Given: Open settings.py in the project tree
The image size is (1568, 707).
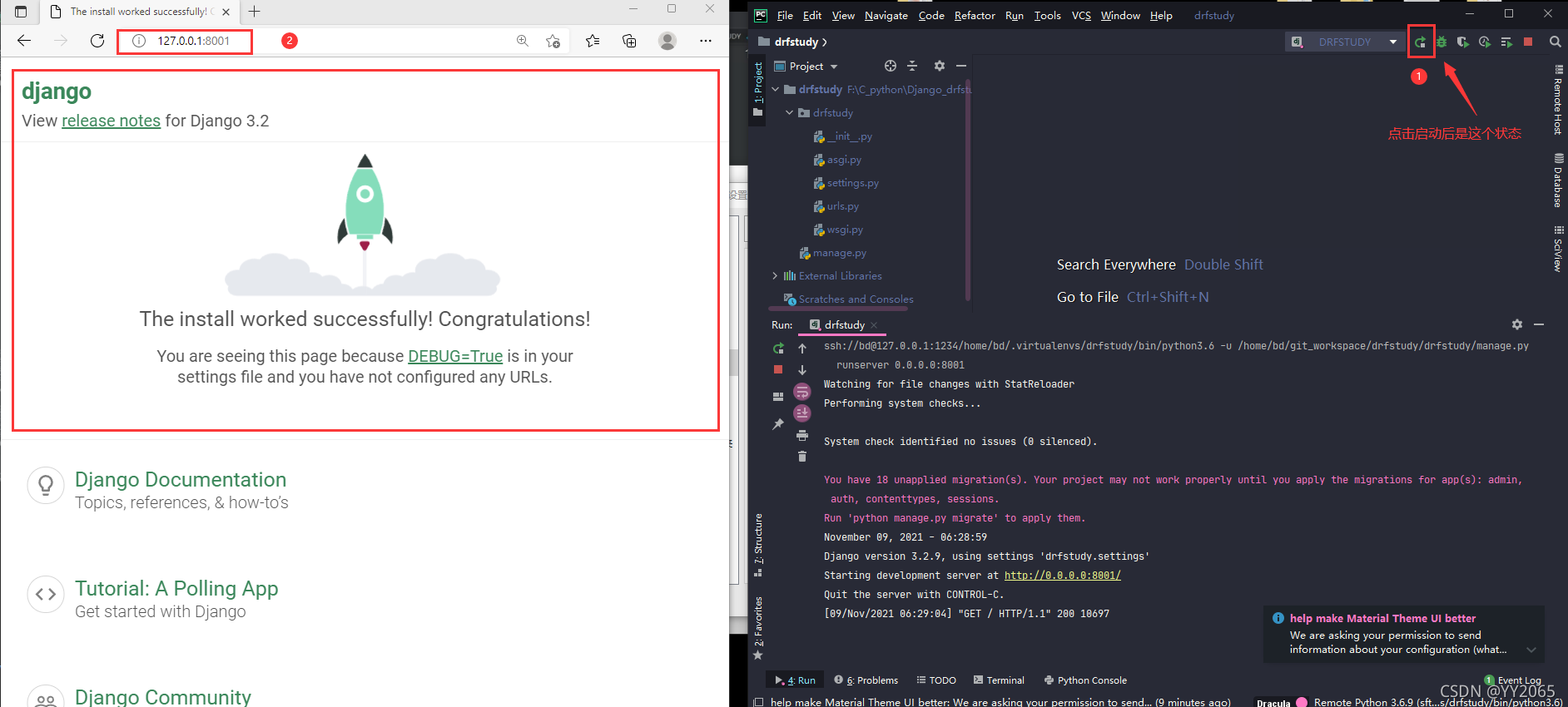Looking at the screenshot, I should pyautogui.click(x=852, y=183).
